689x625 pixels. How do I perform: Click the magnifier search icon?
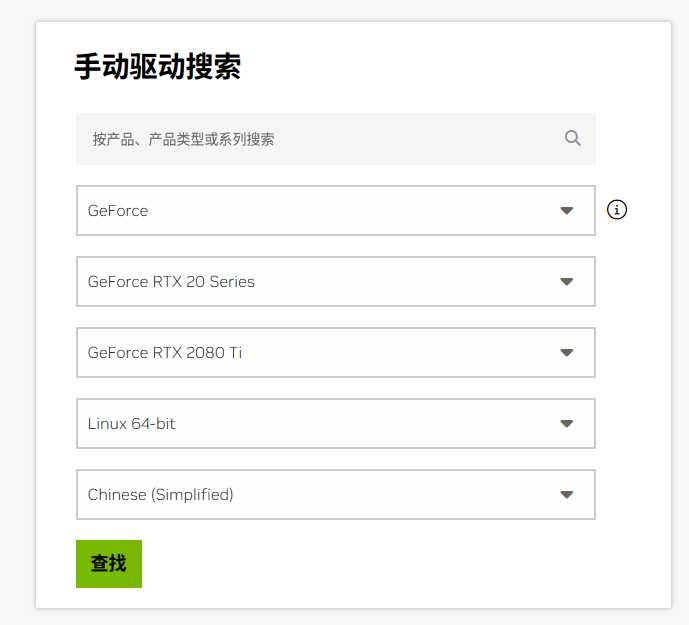click(573, 138)
